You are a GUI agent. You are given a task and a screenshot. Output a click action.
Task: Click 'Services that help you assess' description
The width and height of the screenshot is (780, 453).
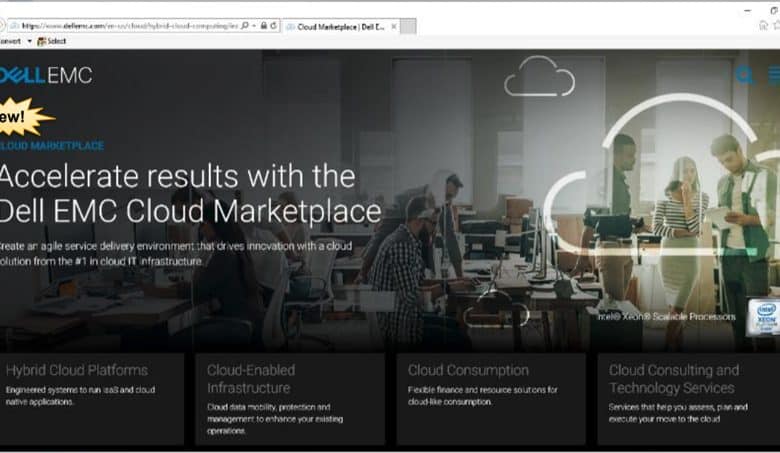tap(678, 413)
